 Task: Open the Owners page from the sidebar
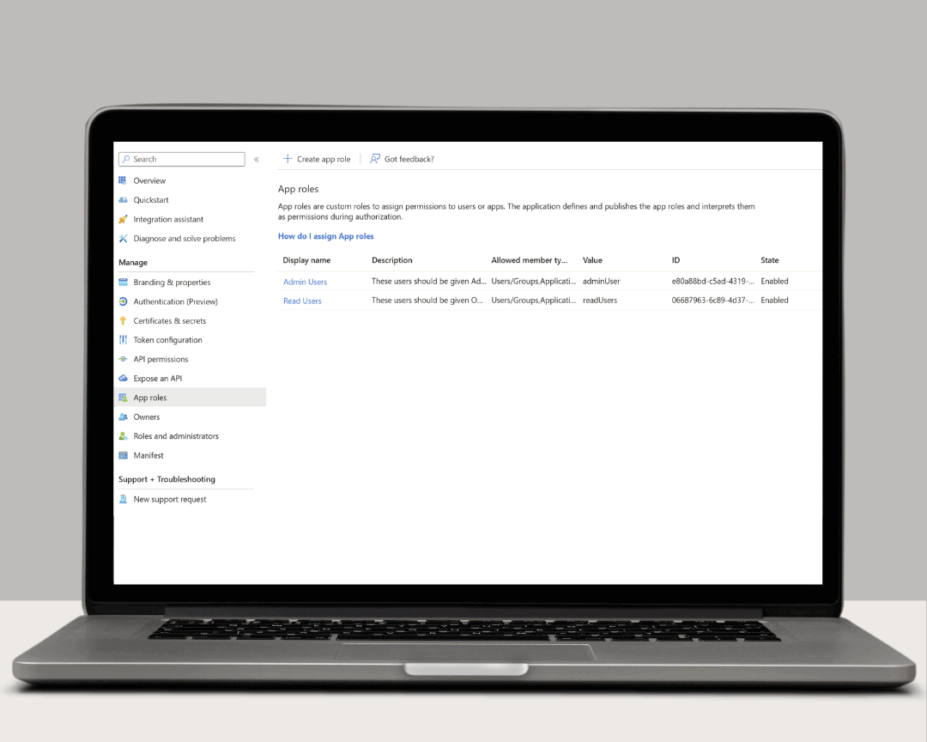[148, 416]
